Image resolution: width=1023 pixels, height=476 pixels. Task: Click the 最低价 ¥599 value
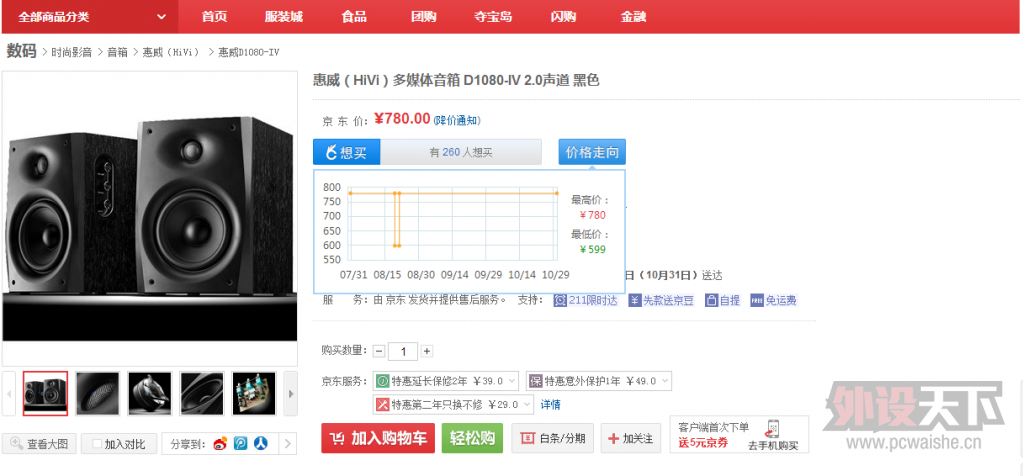coord(592,250)
